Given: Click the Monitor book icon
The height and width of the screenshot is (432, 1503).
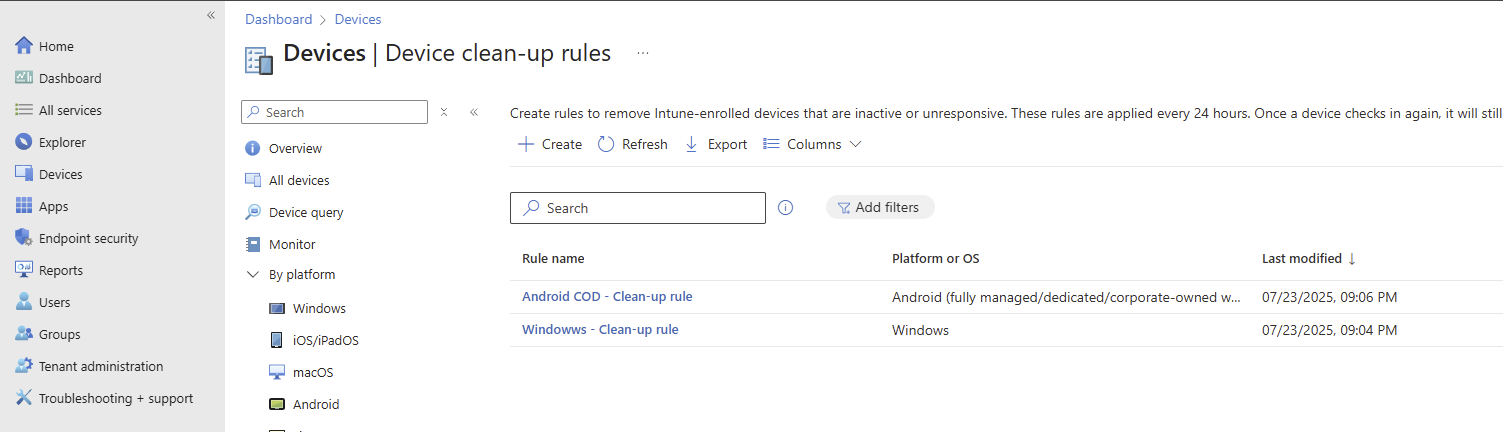Looking at the screenshot, I should 252,244.
